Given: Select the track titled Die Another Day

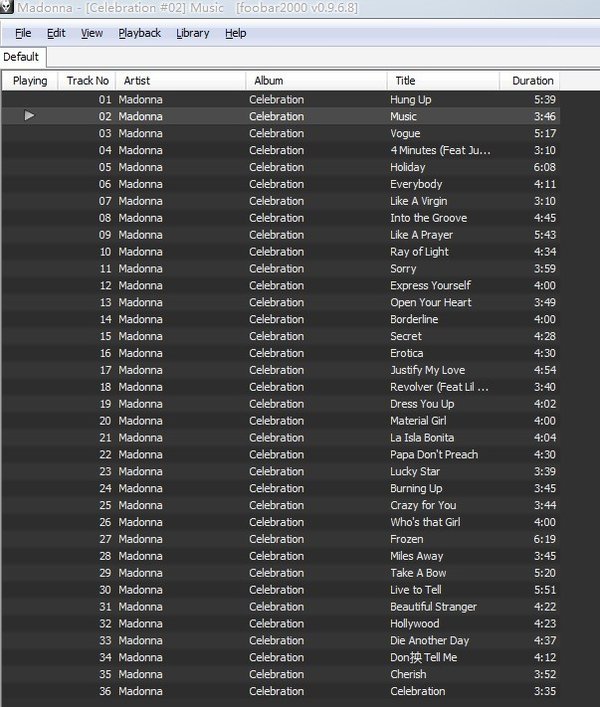Looking at the screenshot, I should (281, 640).
